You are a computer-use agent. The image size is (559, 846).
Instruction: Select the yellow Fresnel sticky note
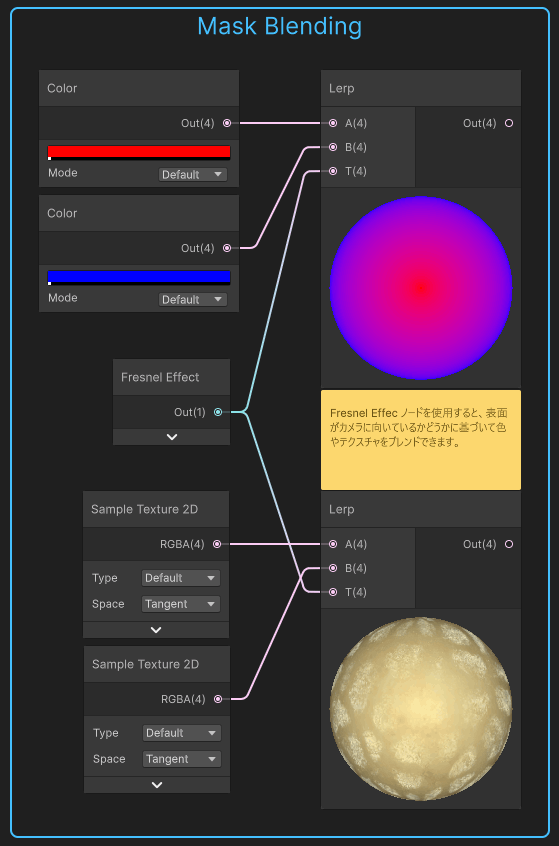click(421, 440)
